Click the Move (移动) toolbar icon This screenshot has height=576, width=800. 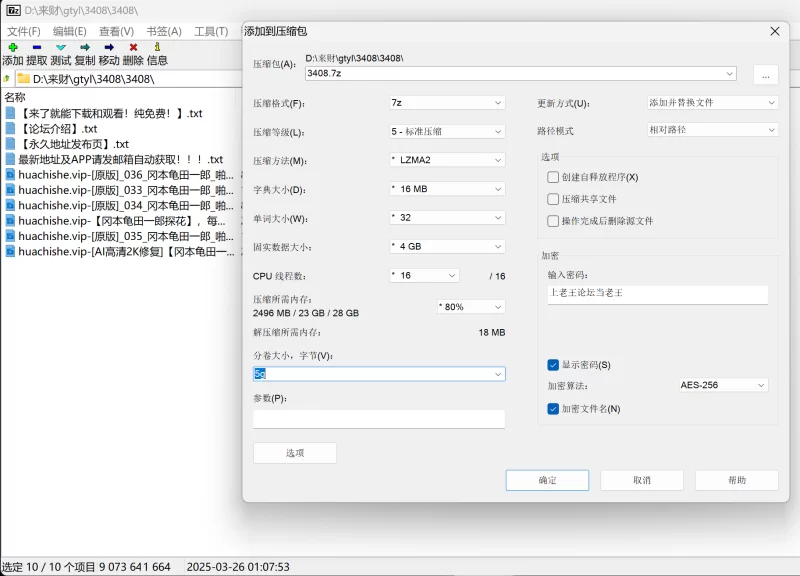pos(109,47)
